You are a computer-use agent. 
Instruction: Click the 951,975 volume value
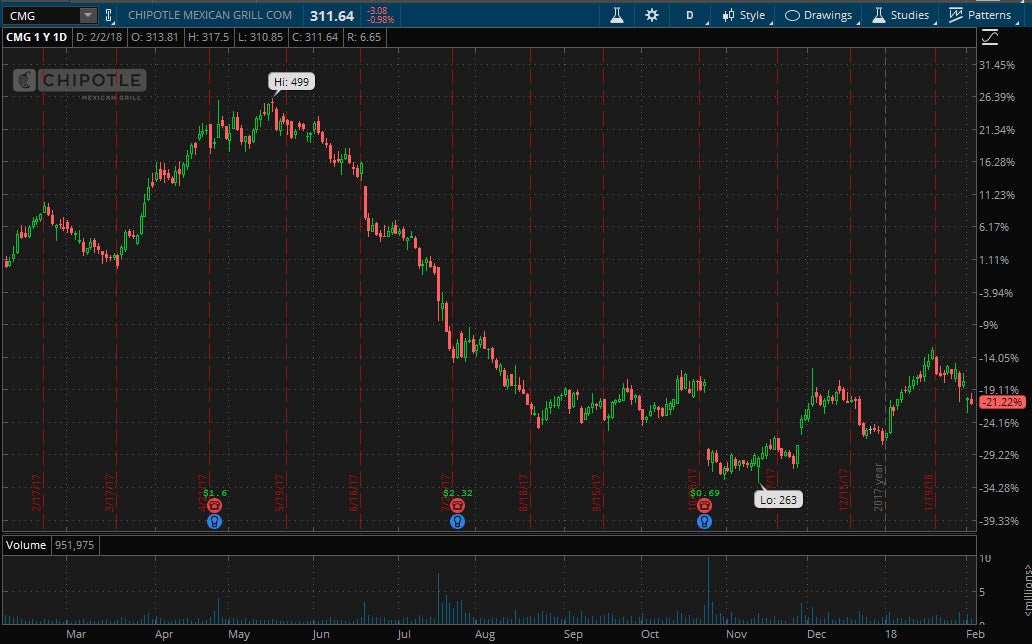coord(74,545)
